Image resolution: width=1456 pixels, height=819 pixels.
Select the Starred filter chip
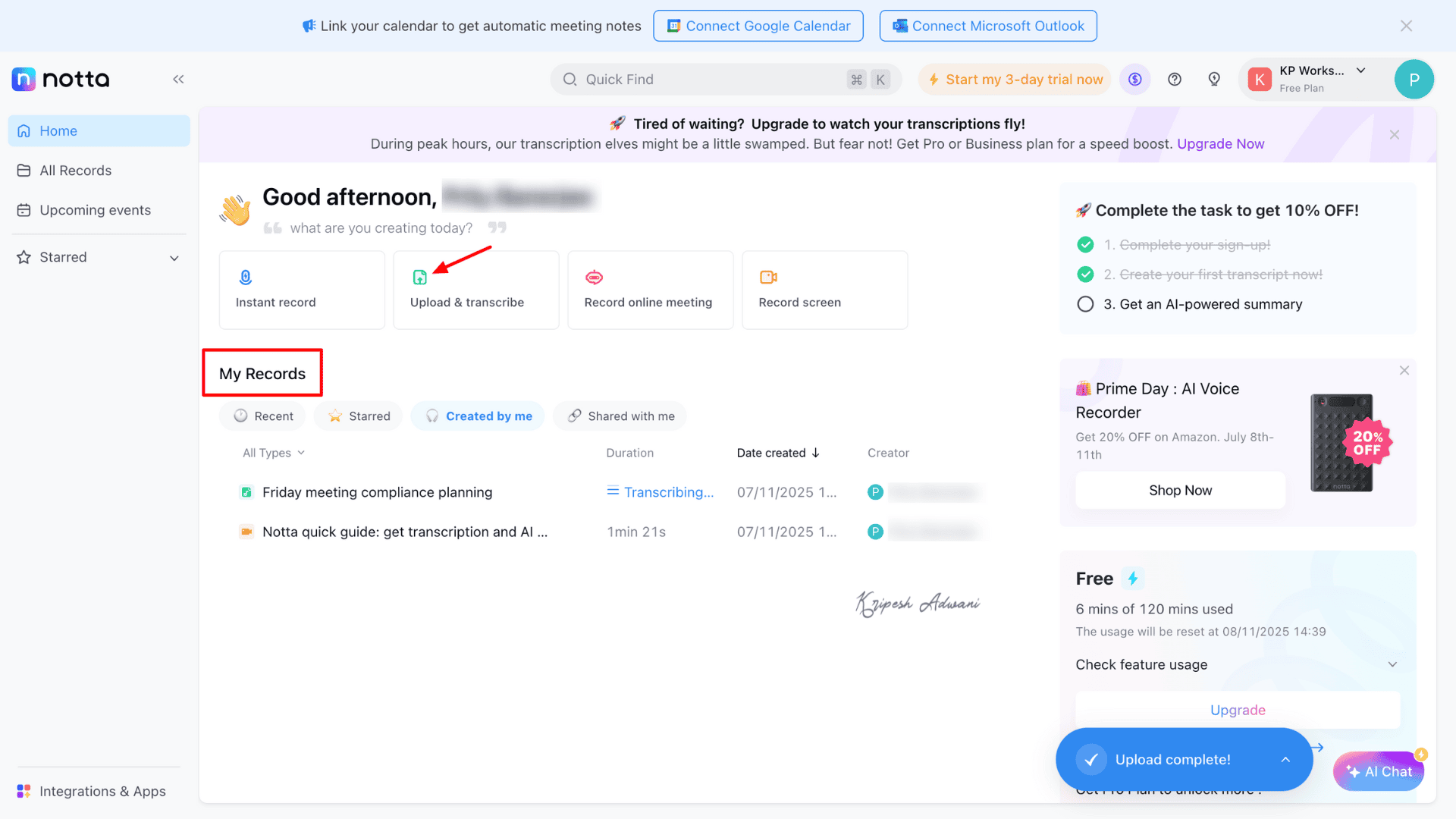coord(359,416)
